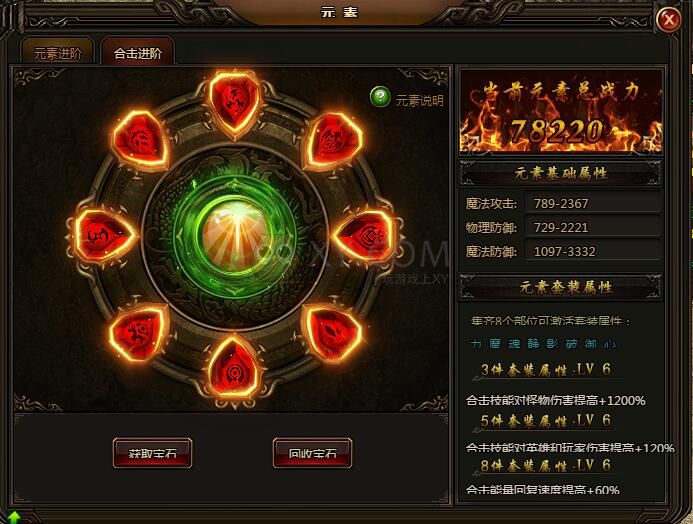693x524 pixels.
Task: Click the 元素套装属性 section header
Action: pos(561,287)
